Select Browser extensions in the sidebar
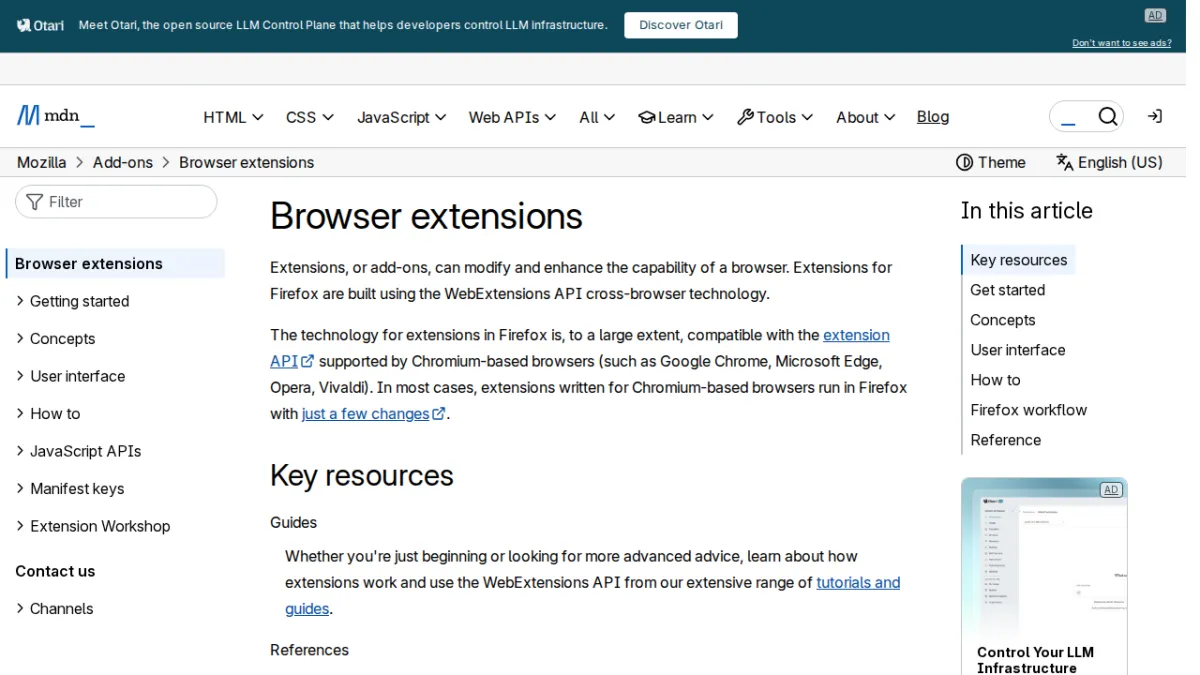This screenshot has width=1200, height=675. pyautogui.click(x=116, y=264)
